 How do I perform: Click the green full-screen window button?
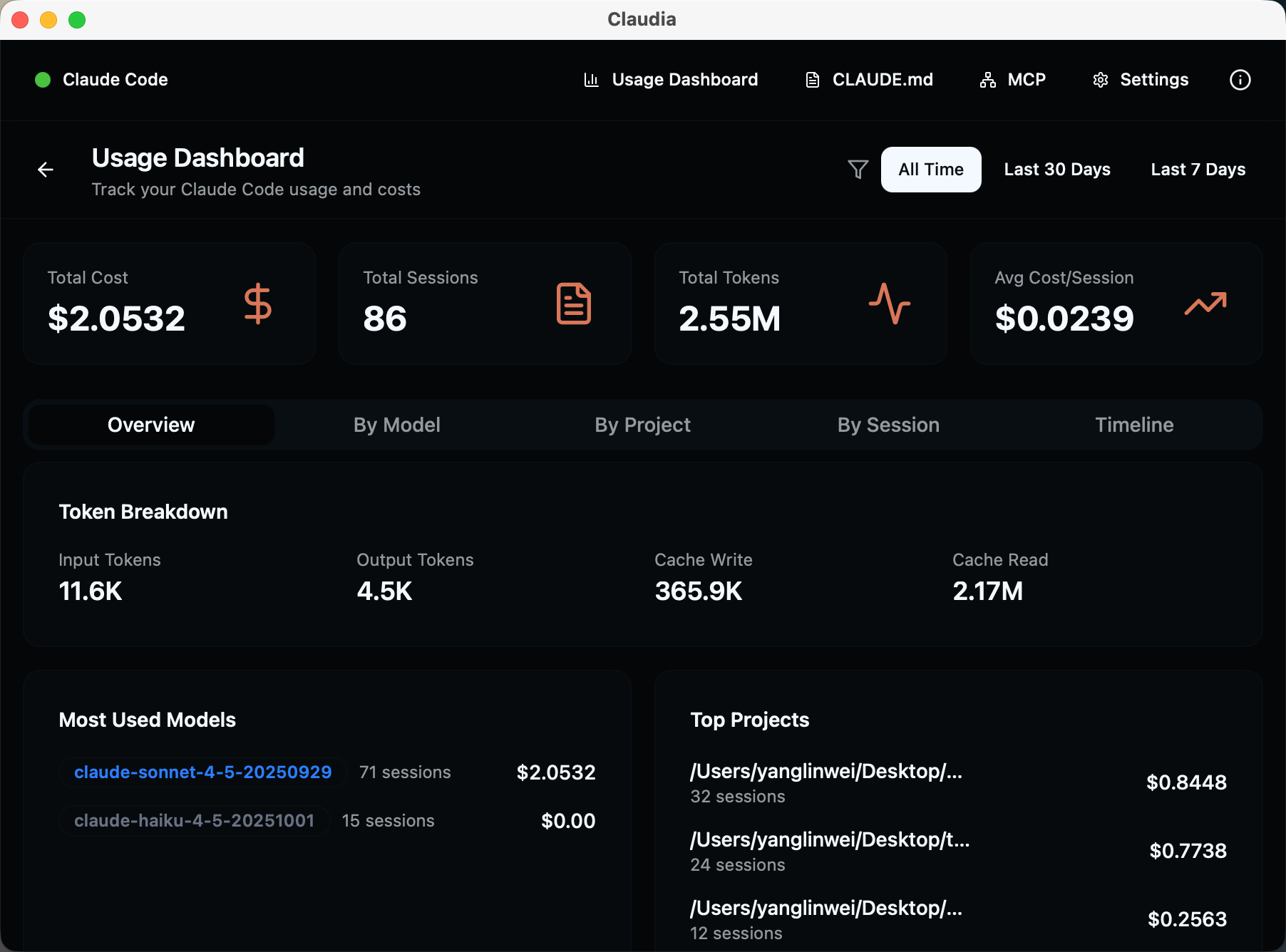(77, 20)
